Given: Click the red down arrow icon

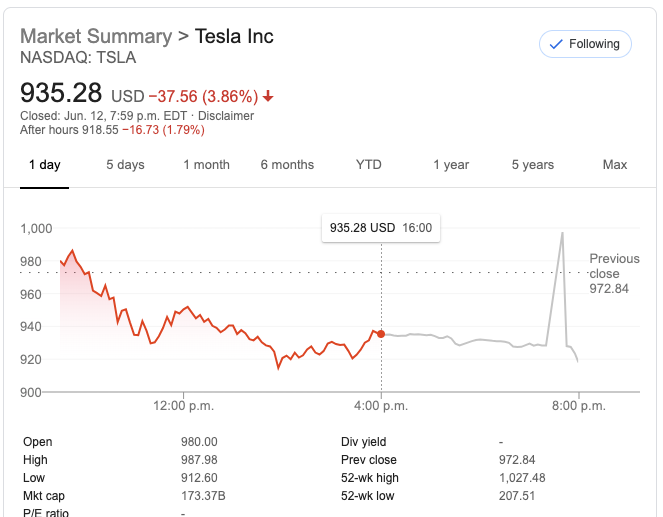Looking at the screenshot, I should pos(268,97).
